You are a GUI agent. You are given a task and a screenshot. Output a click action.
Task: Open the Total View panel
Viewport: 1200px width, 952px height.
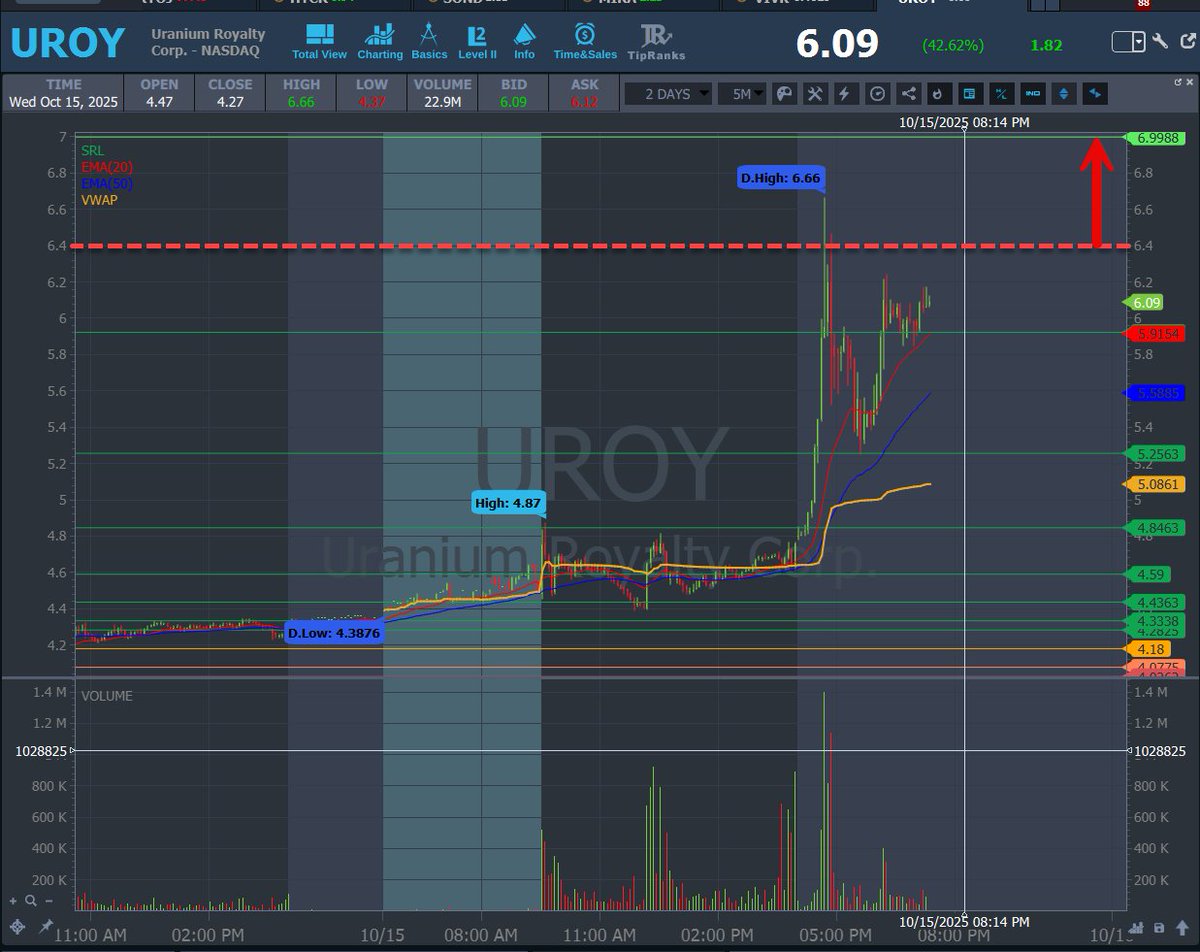click(319, 42)
